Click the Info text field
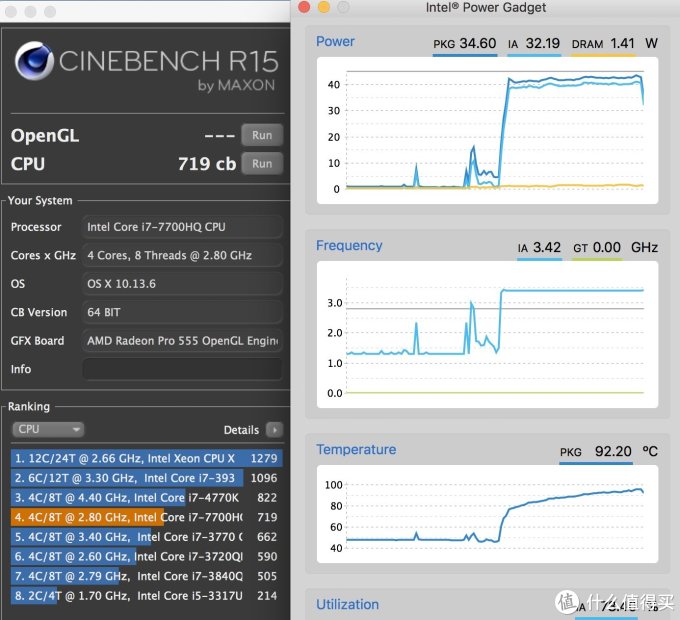Image resolution: width=680 pixels, height=620 pixels. click(x=182, y=369)
